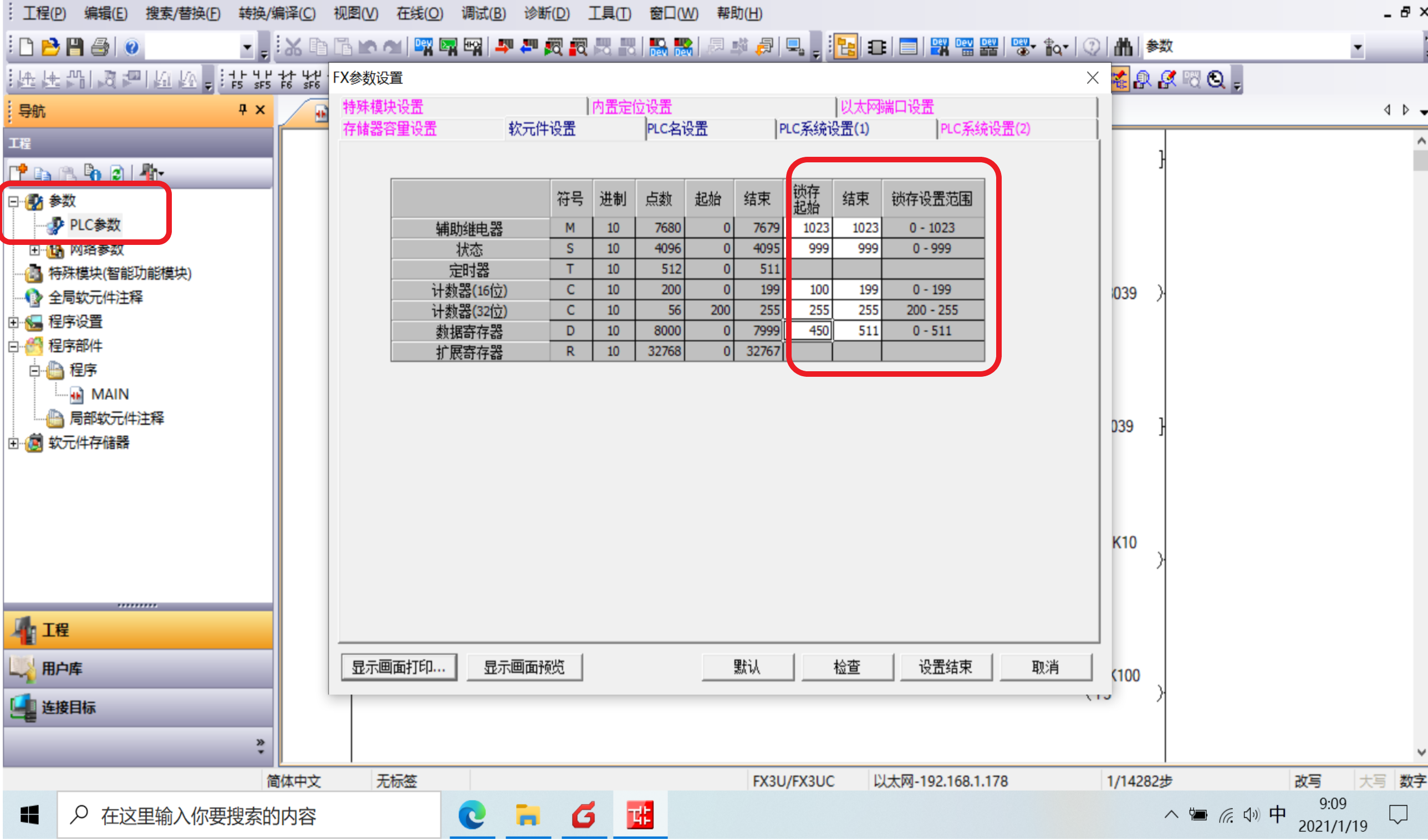The width and height of the screenshot is (1428, 840).
Task: Expand the 软元件存储器 tree node
Action: click(14, 443)
